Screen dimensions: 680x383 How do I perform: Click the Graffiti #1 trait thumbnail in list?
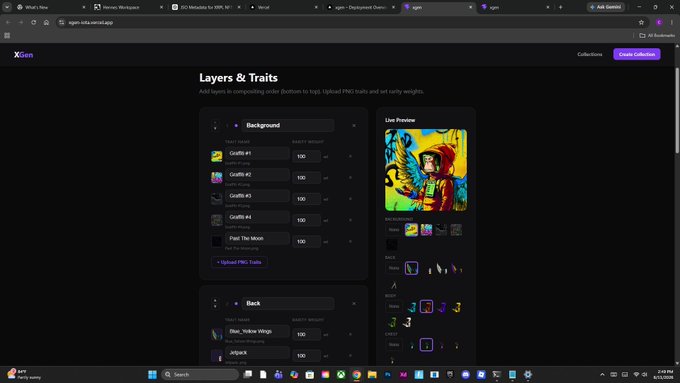click(216, 156)
